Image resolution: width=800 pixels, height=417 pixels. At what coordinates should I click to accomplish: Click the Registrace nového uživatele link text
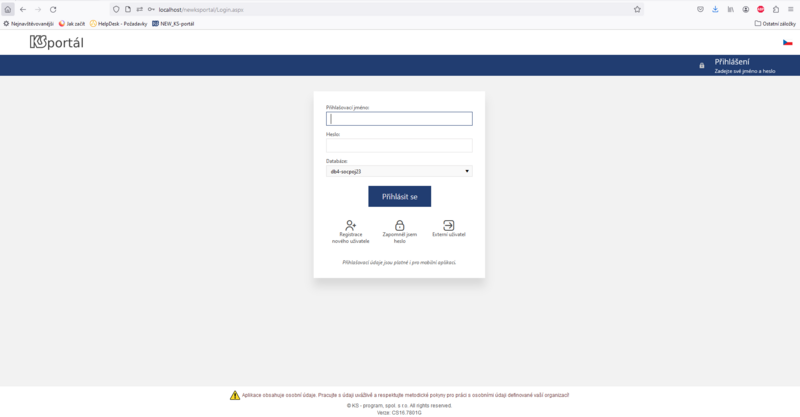coord(351,238)
